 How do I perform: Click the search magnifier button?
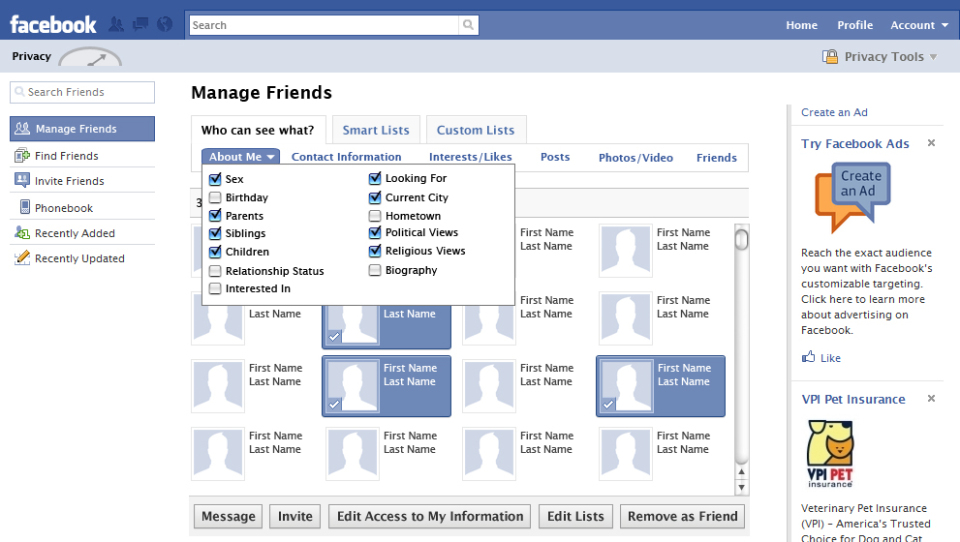[x=468, y=25]
